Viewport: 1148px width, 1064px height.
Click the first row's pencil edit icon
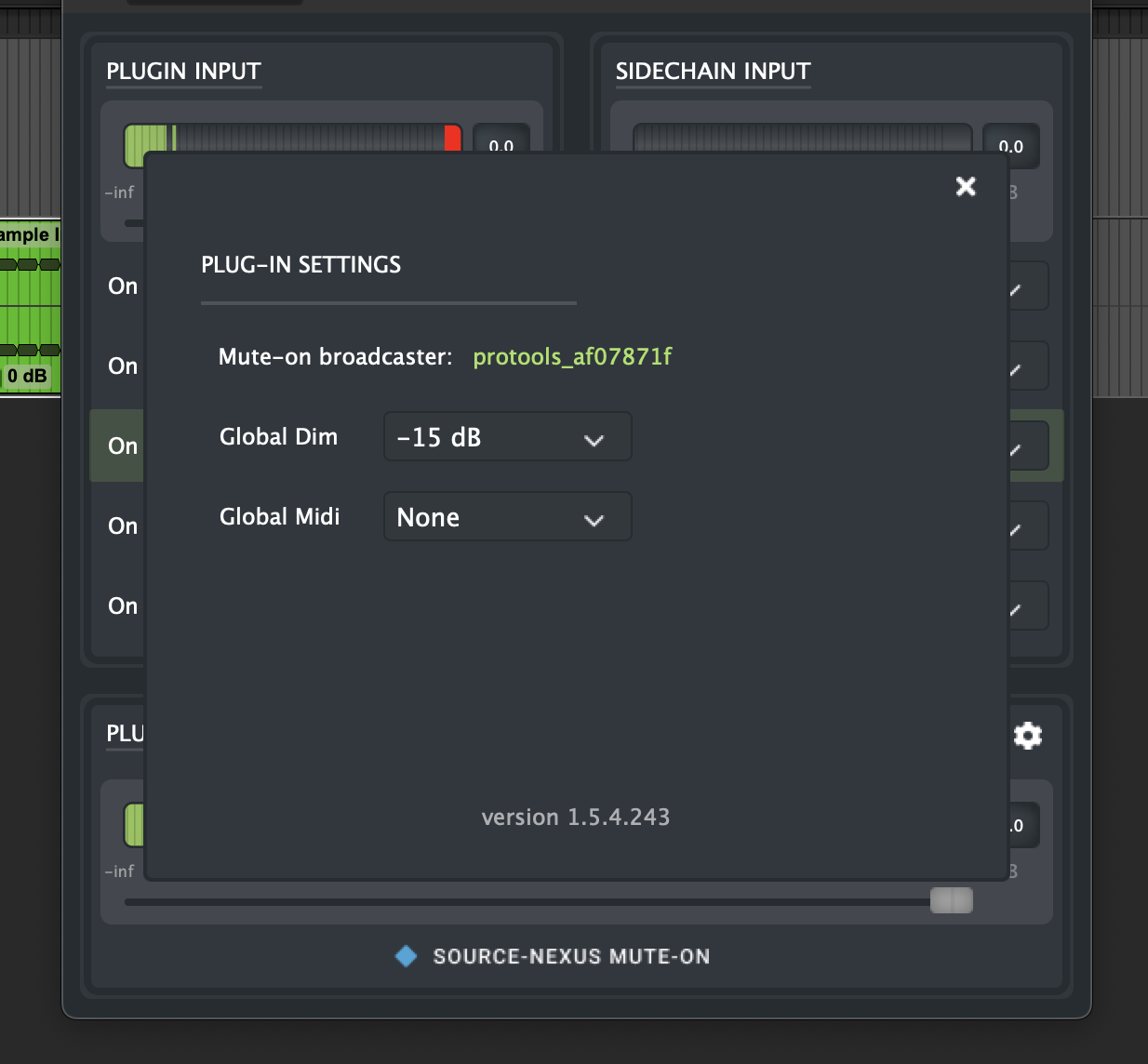(1024, 287)
